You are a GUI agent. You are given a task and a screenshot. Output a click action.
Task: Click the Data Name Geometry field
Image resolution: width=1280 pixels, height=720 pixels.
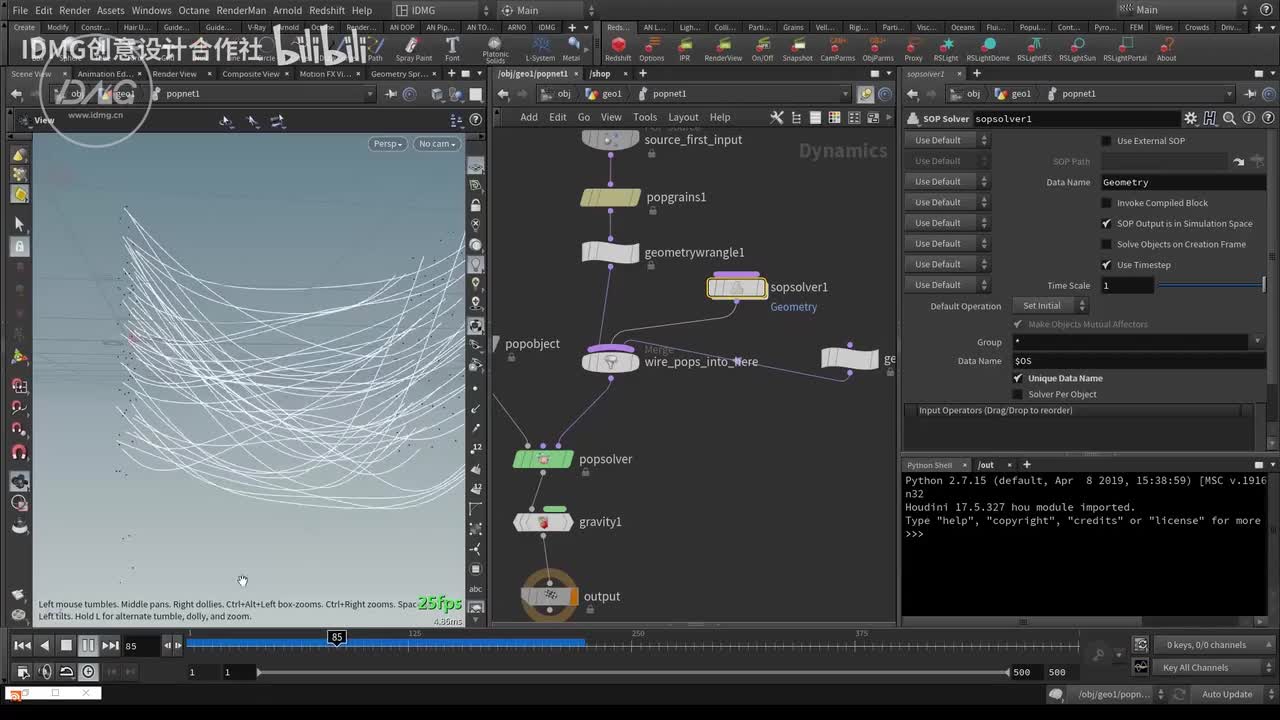(1183, 182)
